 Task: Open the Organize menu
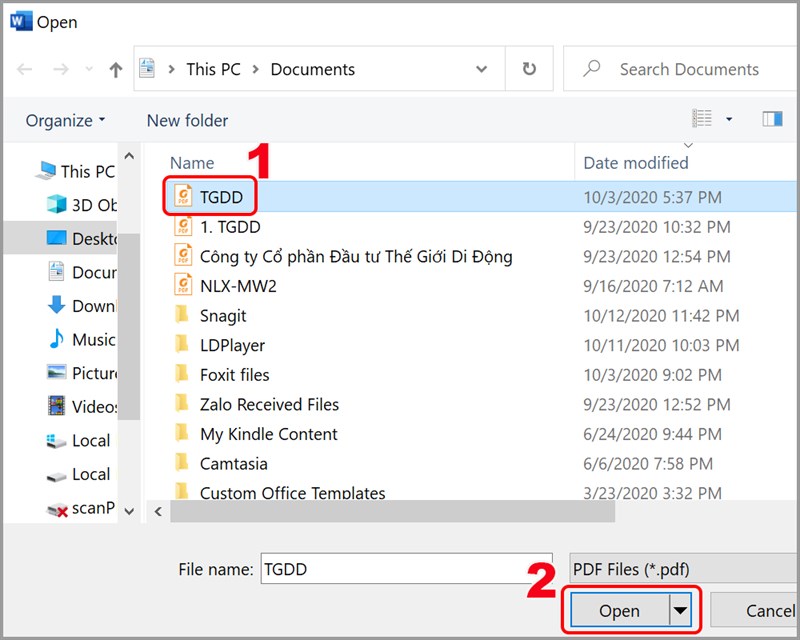click(65, 120)
